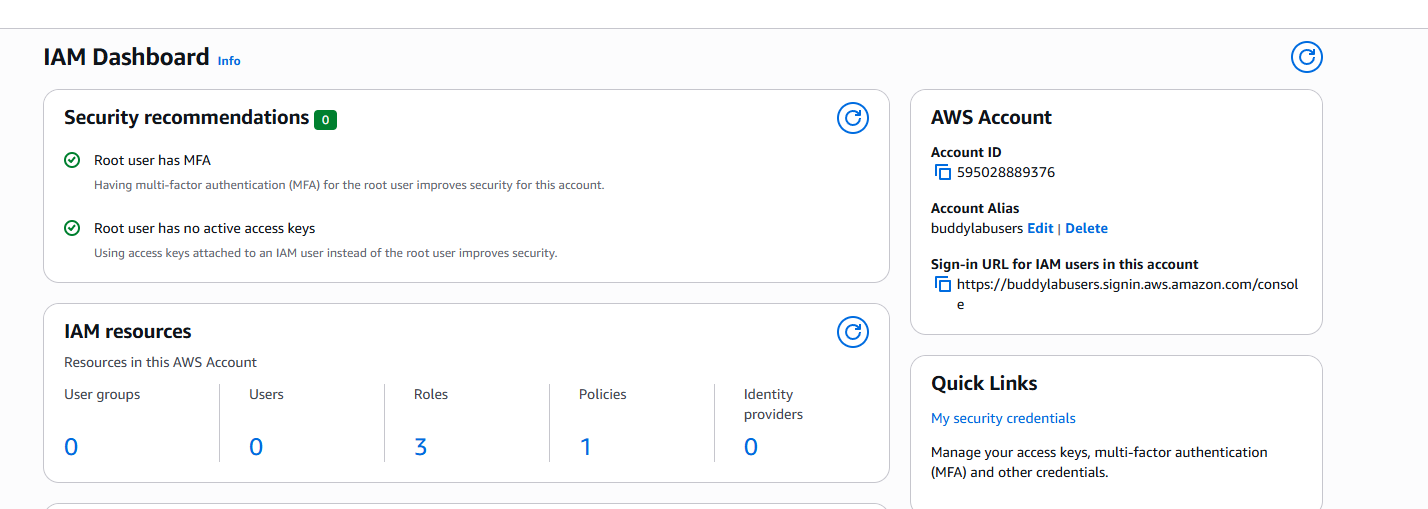
Task: Open My security credentials link
Action: tap(1003, 418)
